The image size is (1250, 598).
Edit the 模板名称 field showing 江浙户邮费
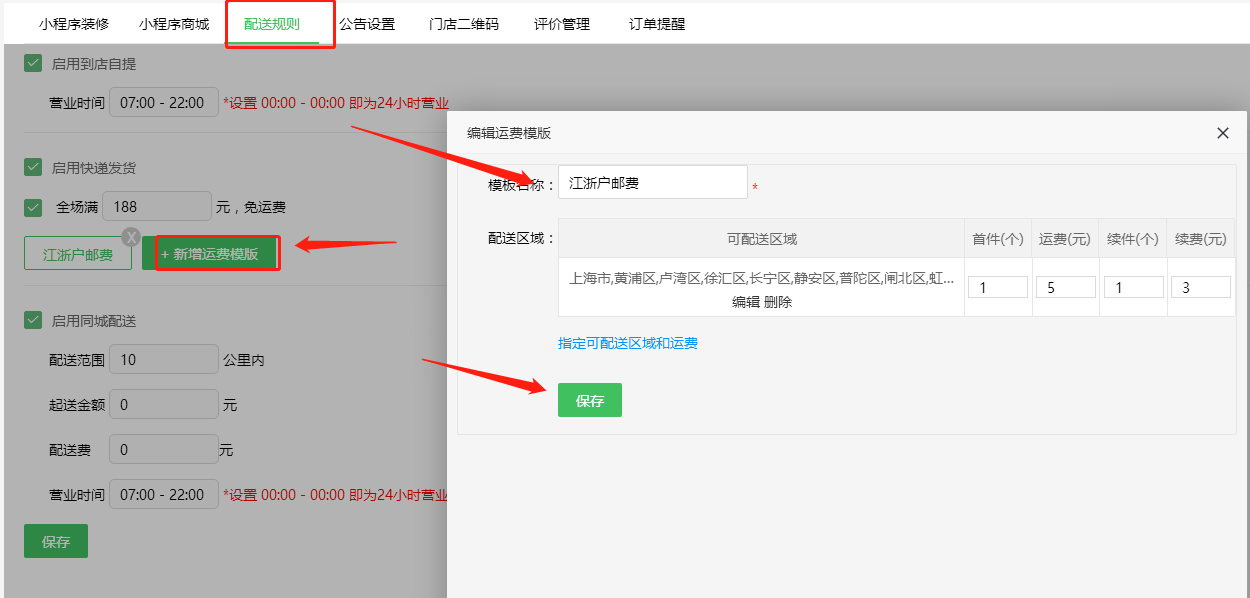click(x=652, y=181)
